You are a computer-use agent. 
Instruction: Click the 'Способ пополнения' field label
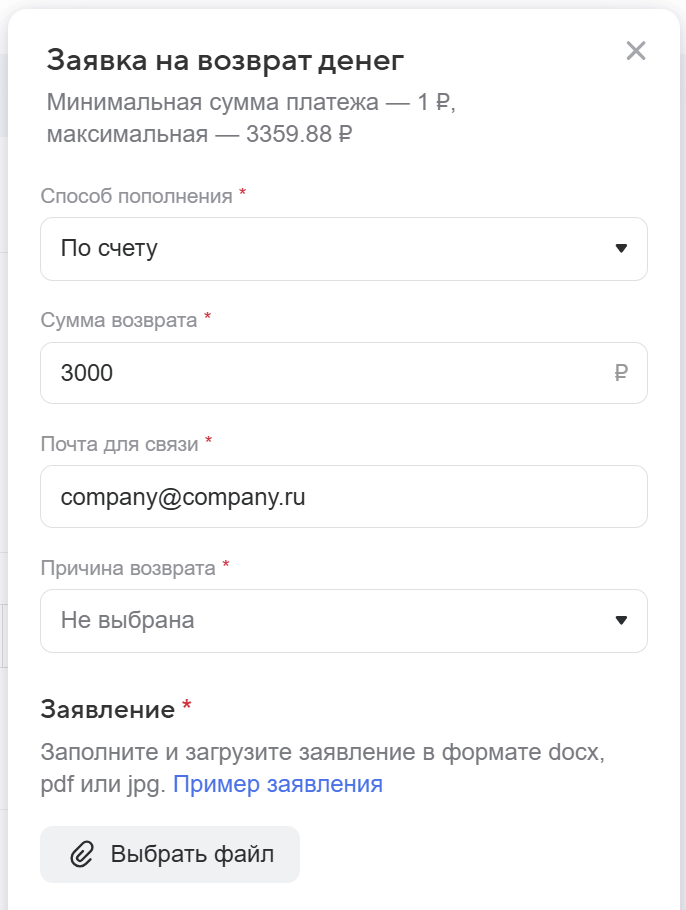(136, 195)
